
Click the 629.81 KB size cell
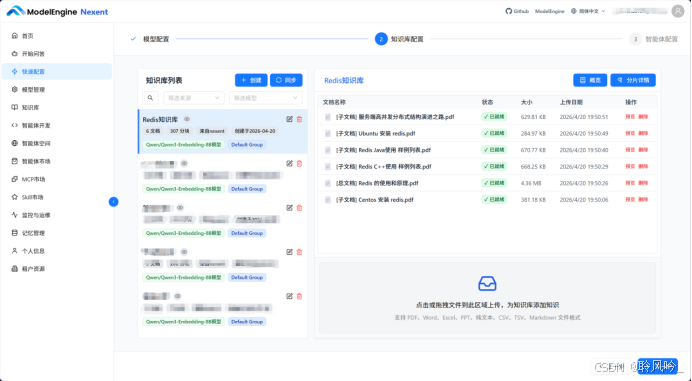pos(533,117)
